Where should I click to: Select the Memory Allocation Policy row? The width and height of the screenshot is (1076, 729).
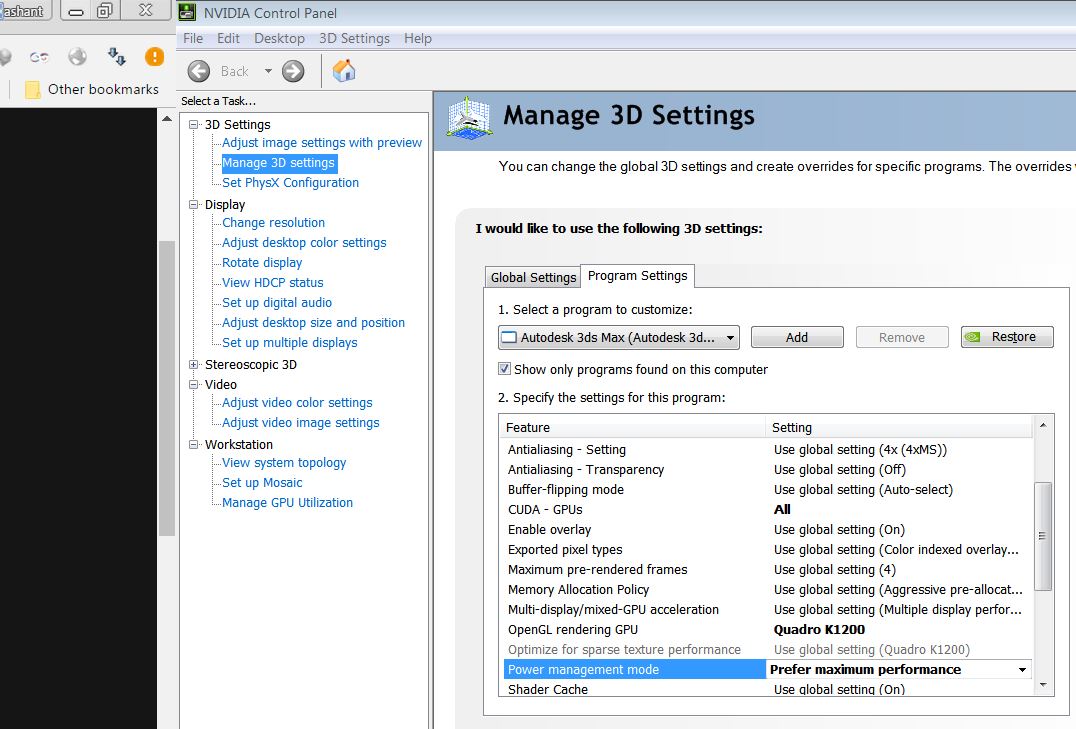[767, 589]
